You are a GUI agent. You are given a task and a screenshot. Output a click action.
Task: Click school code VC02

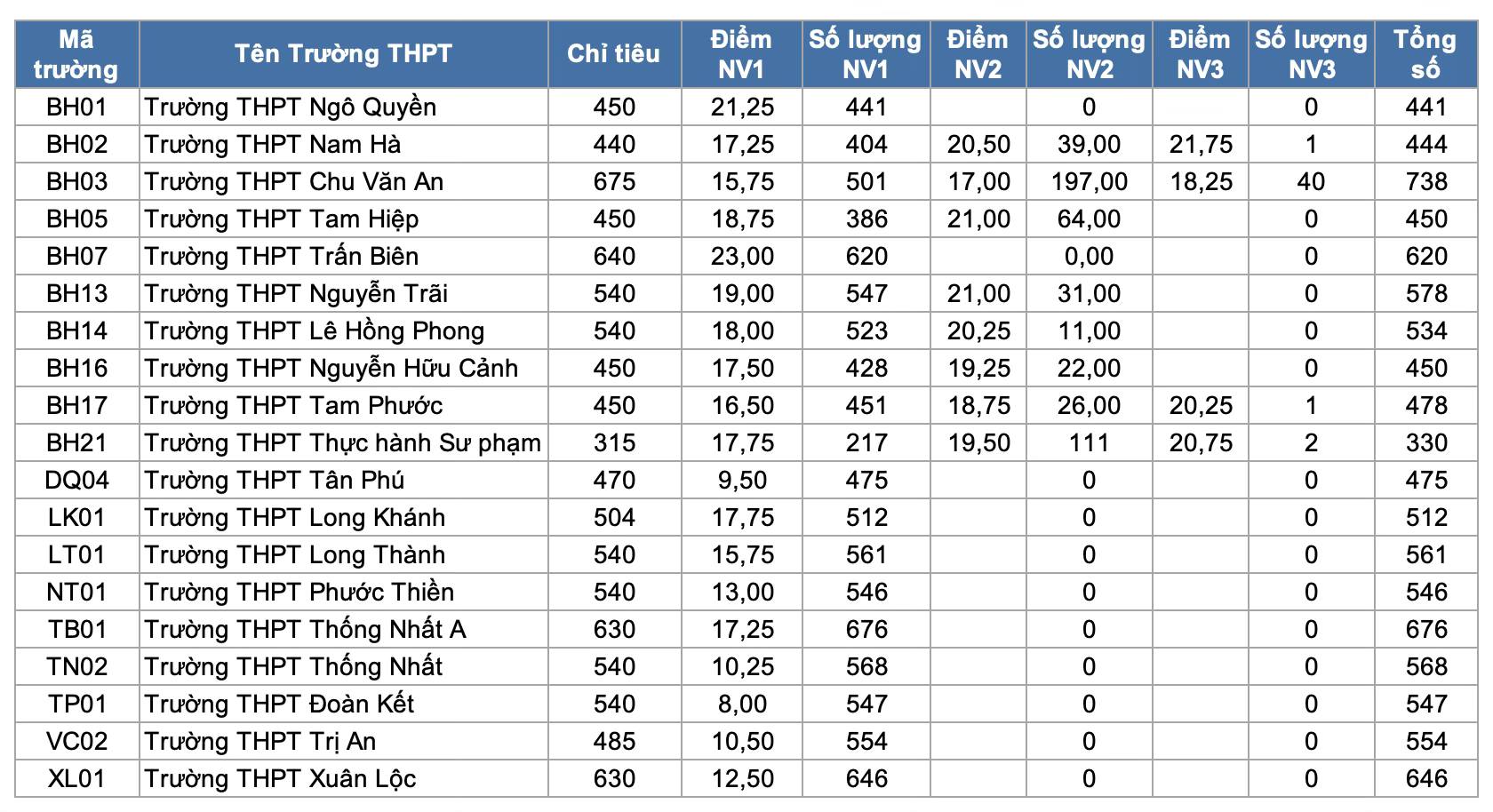tap(76, 742)
